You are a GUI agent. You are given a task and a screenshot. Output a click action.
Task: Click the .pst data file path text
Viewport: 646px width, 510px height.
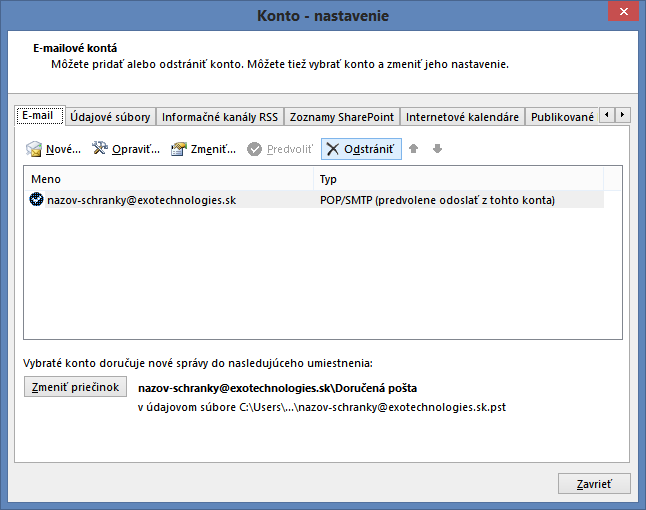click(x=322, y=407)
